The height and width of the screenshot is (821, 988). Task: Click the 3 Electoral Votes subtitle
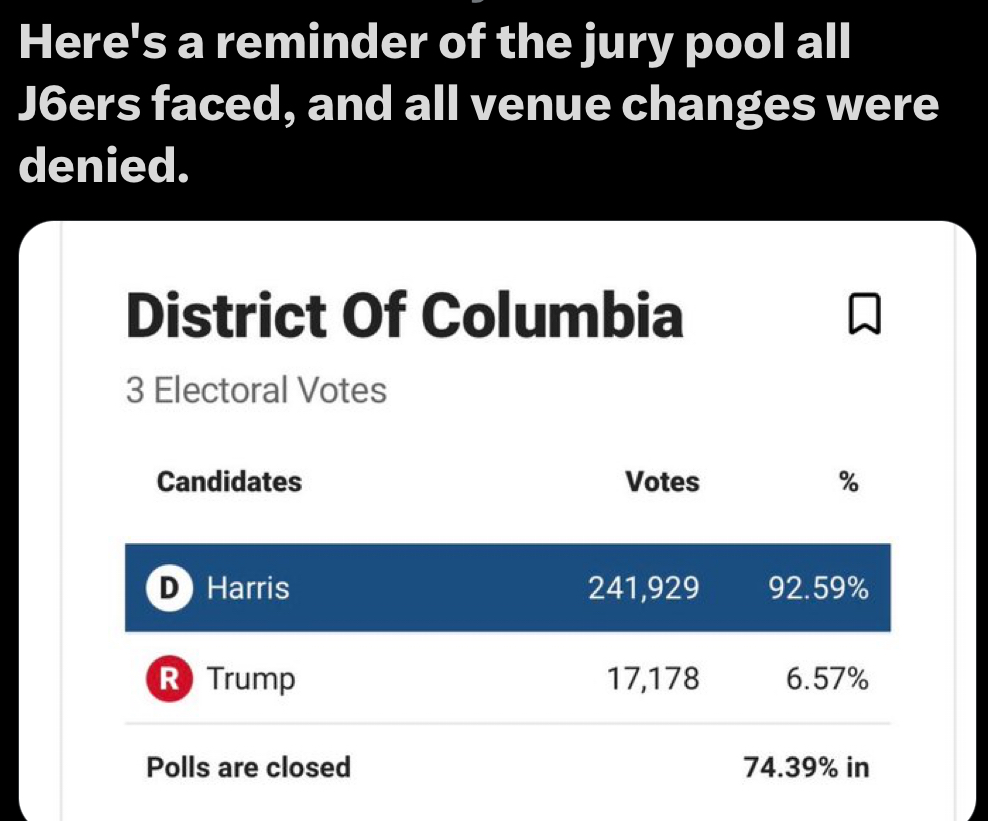pos(256,390)
